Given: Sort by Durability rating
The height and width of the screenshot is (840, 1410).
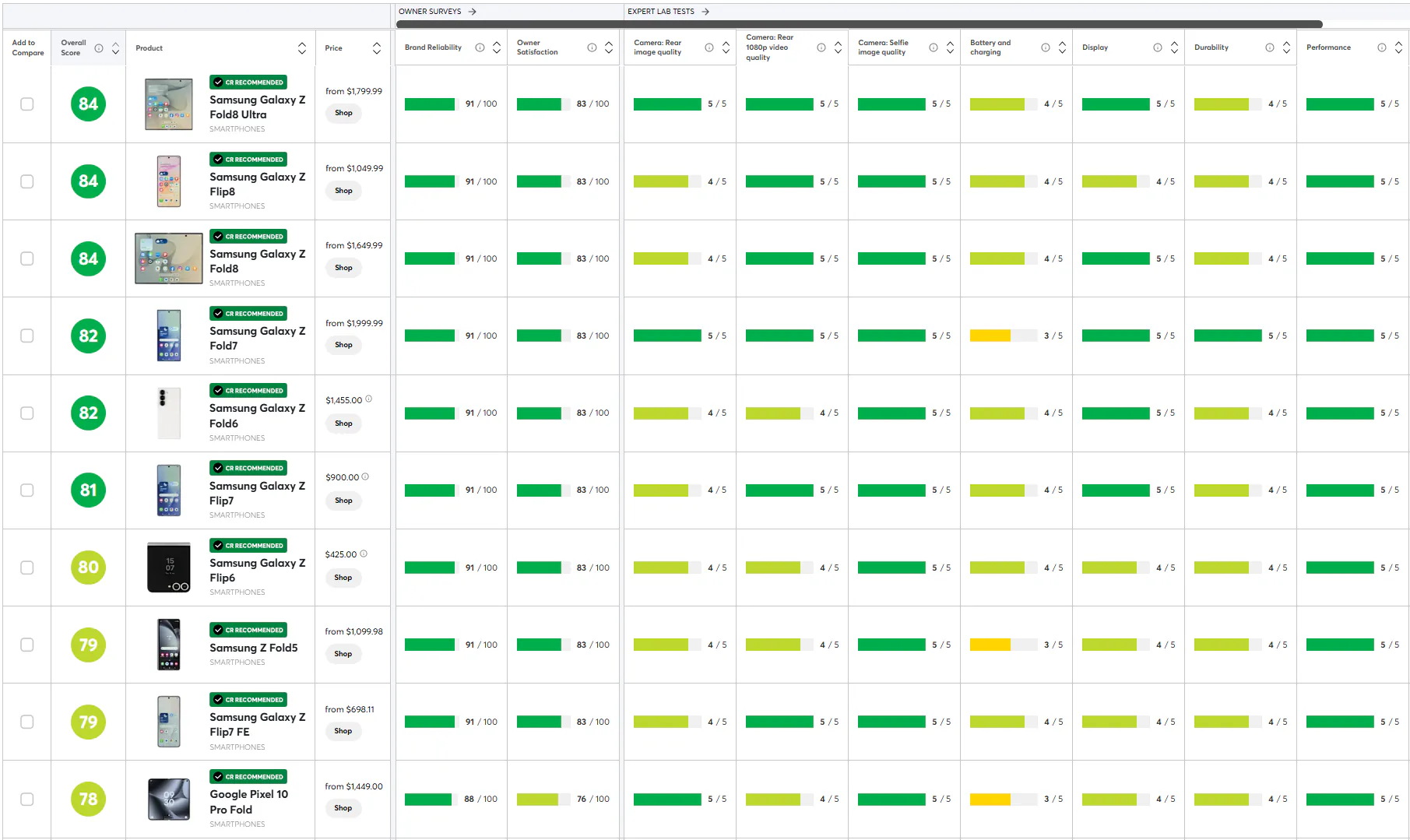Looking at the screenshot, I should point(1287,47).
